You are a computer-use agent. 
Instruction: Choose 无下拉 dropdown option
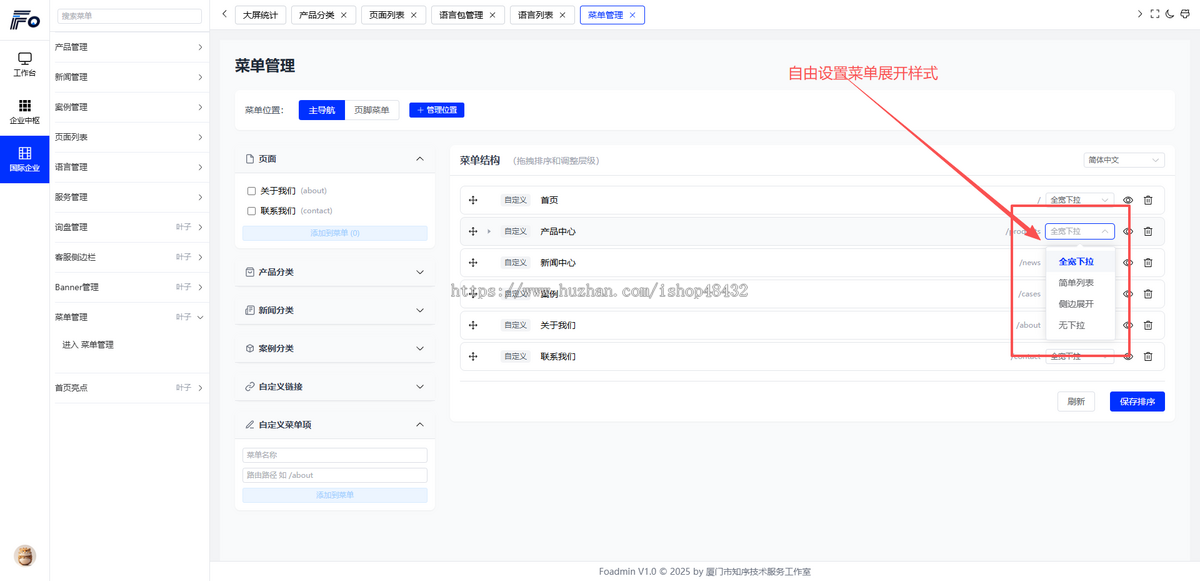[1080, 325]
